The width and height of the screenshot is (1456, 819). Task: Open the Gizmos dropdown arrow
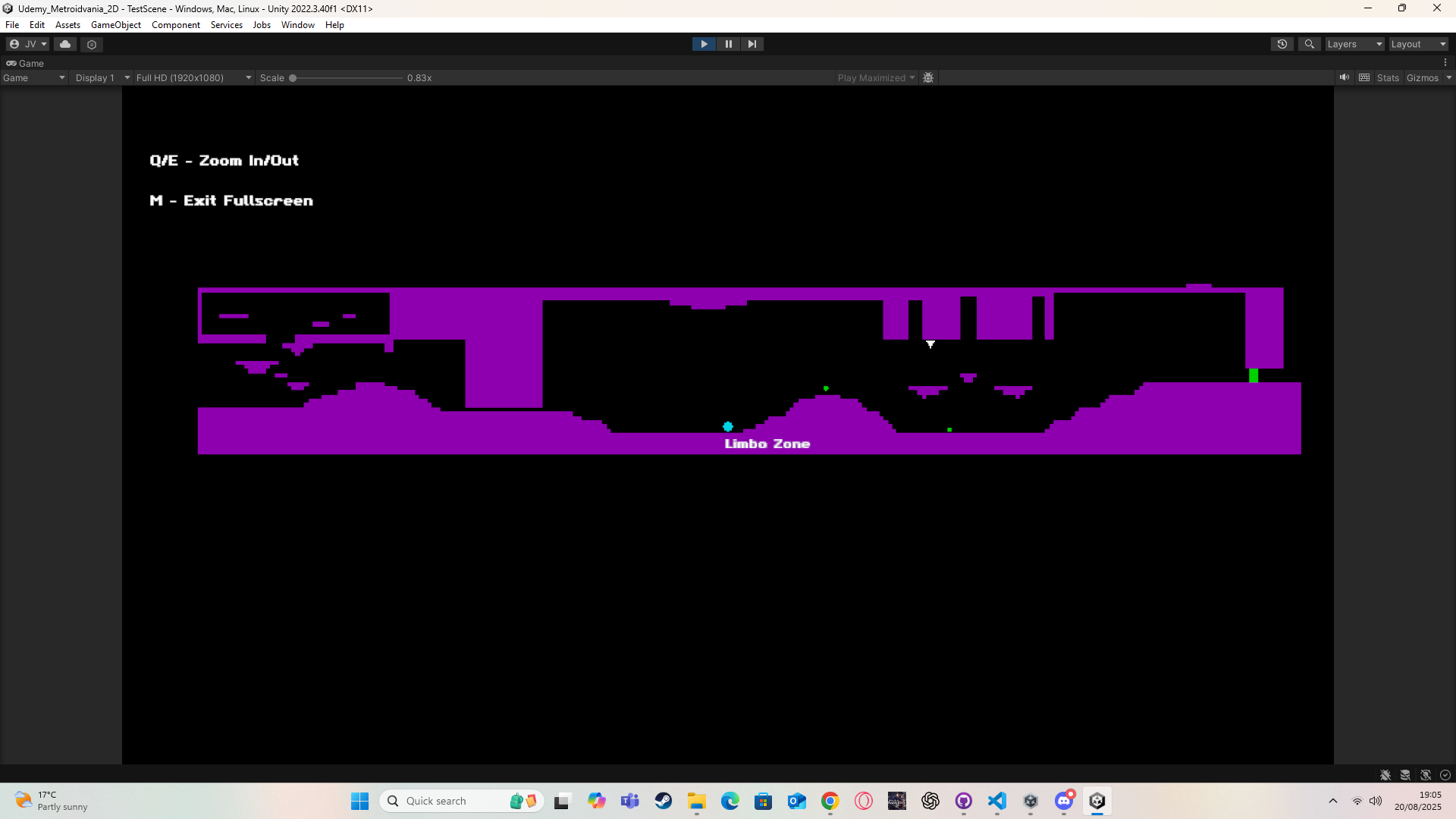(1448, 78)
